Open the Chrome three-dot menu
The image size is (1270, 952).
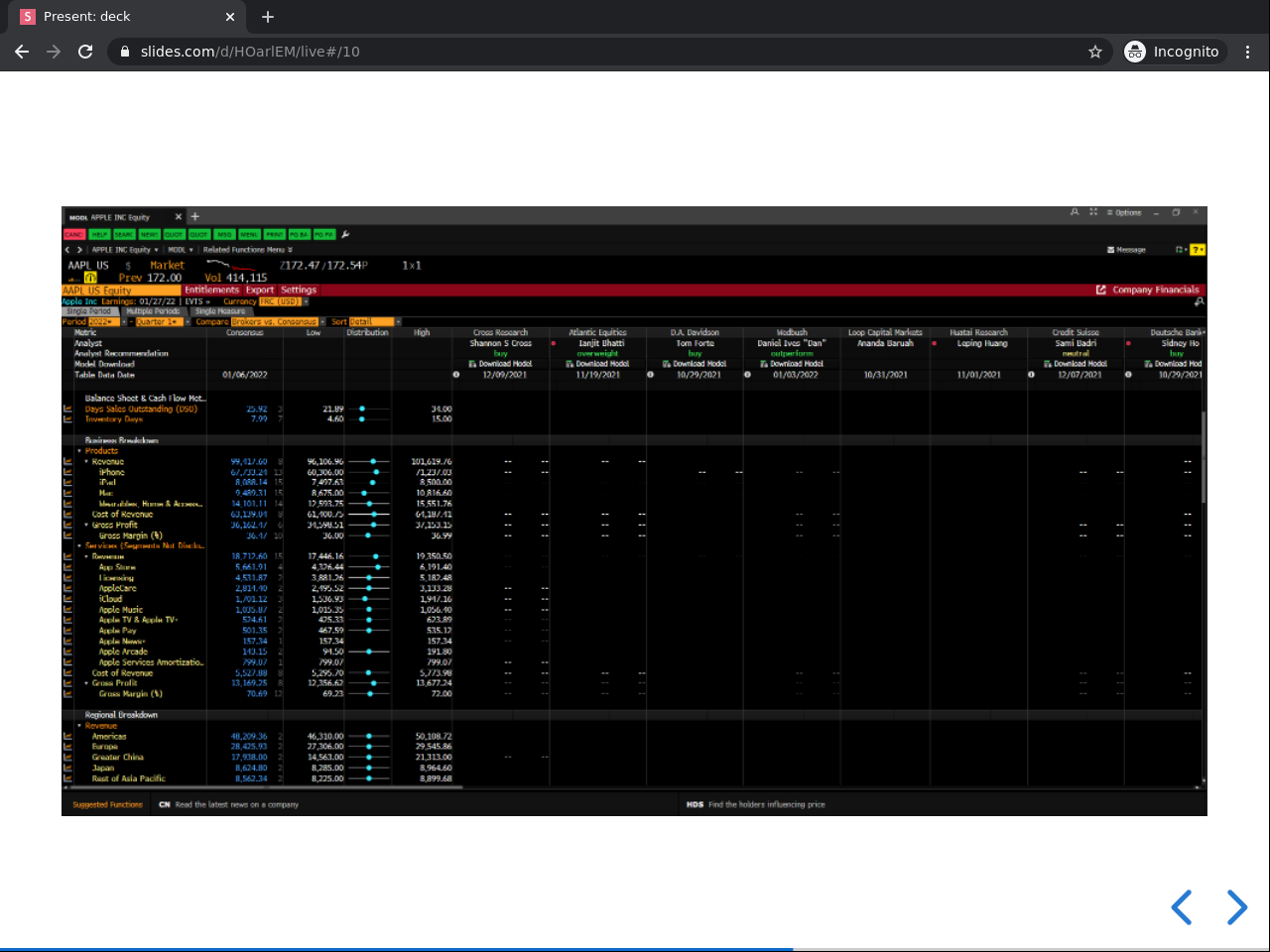1248,52
